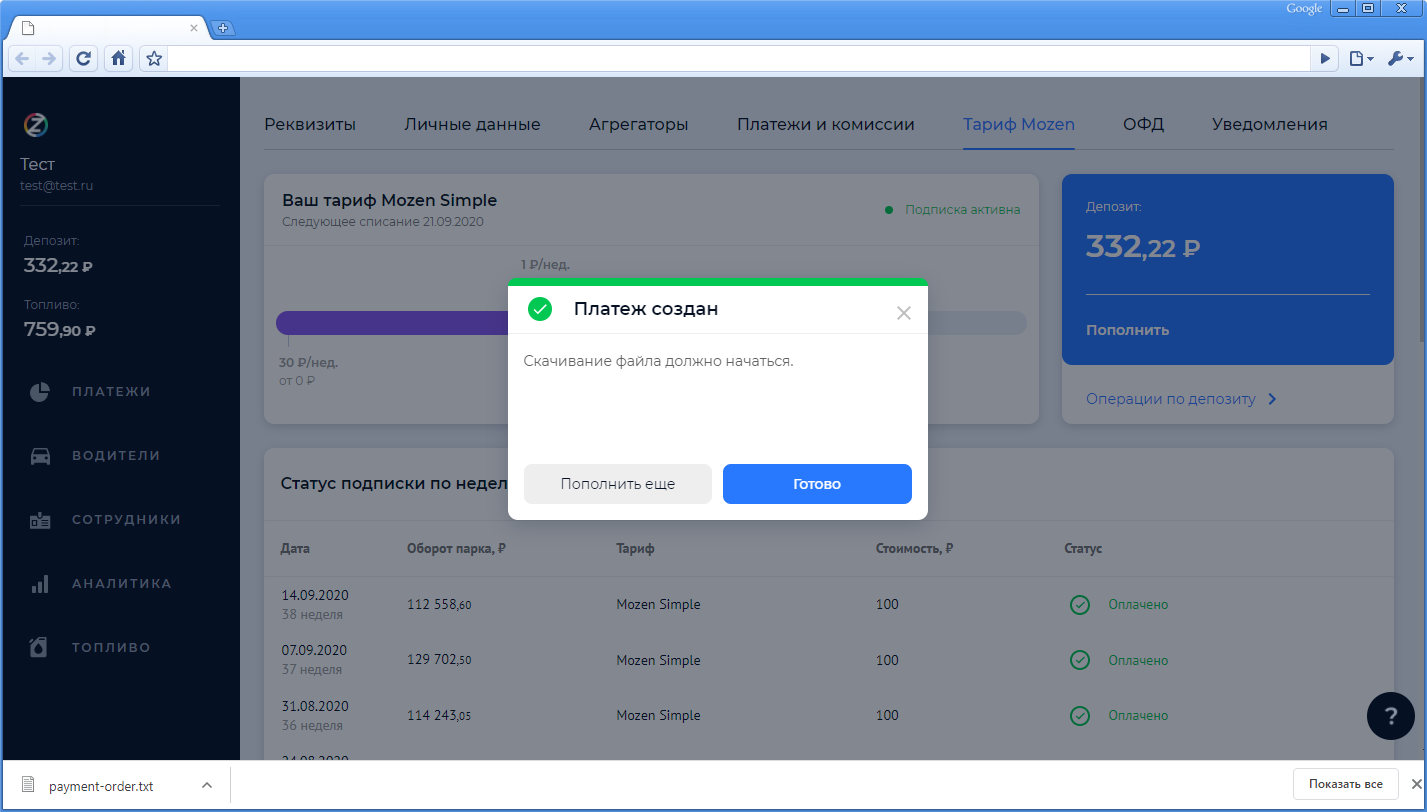Bookmark the page with the star icon
The height and width of the screenshot is (812, 1427).
click(154, 59)
